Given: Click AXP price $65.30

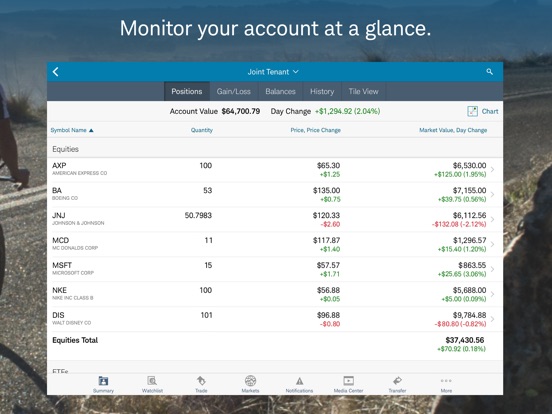Looking at the screenshot, I should click(328, 165).
